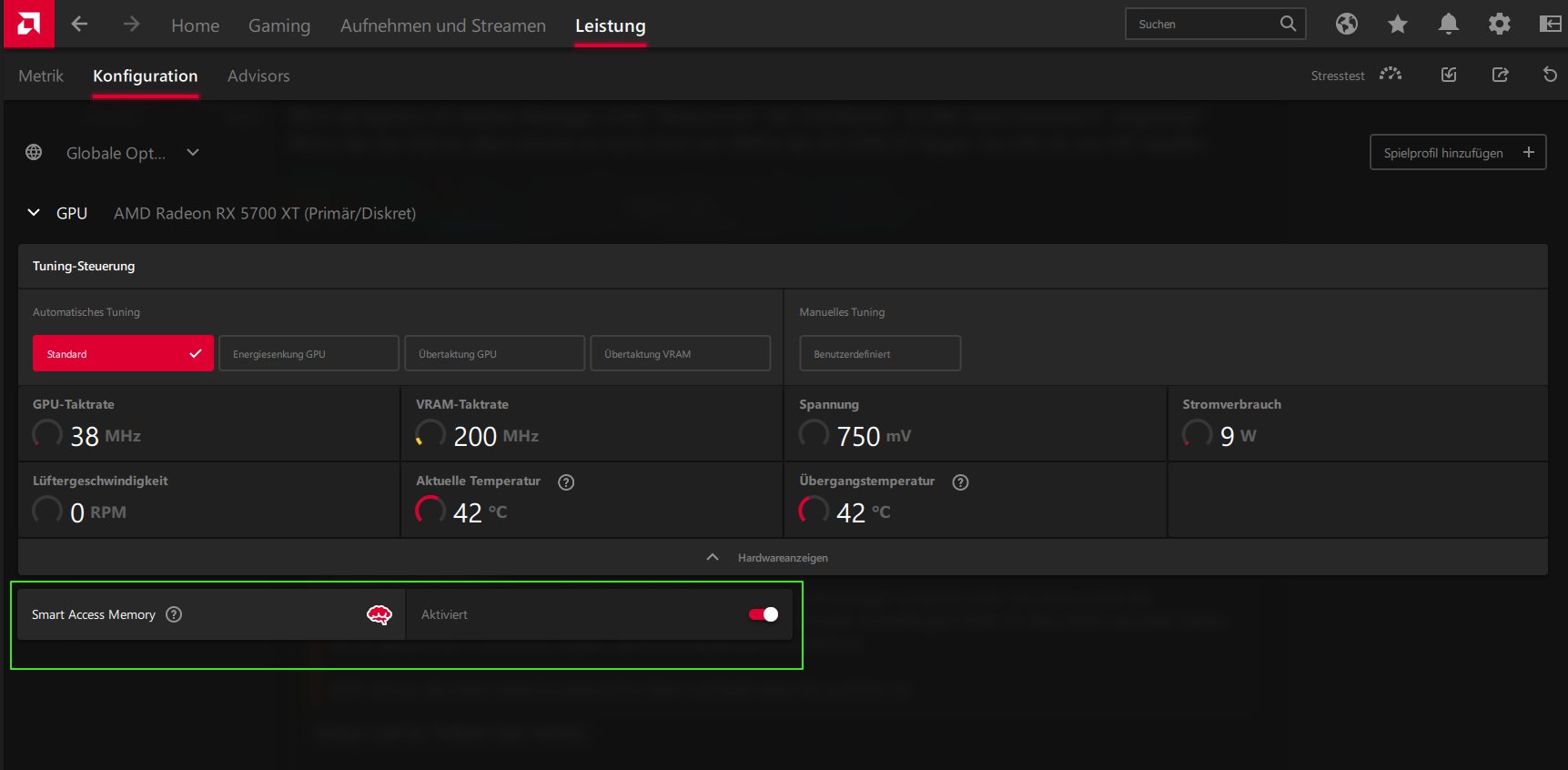The height and width of the screenshot is (770, 1568).
Task: Click the export profile icon
Action: pos(1501,75)
